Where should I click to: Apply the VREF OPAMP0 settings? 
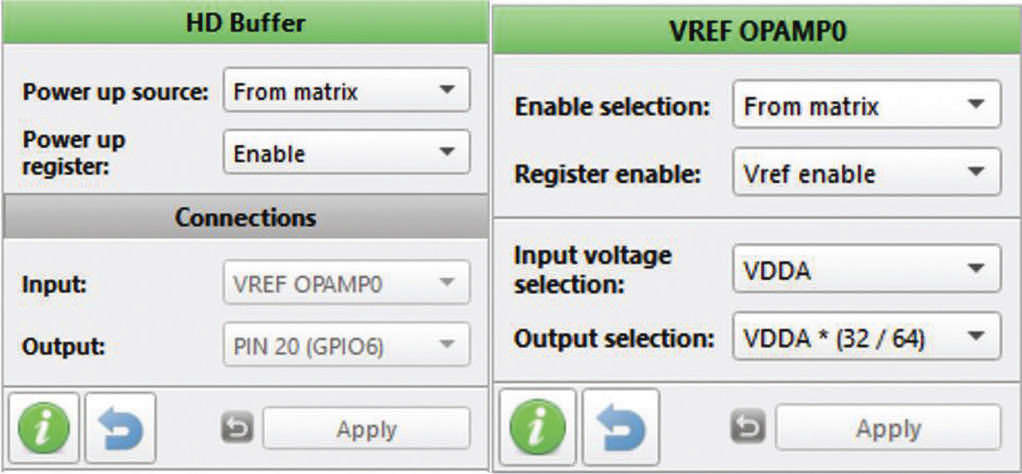[888, 428]
